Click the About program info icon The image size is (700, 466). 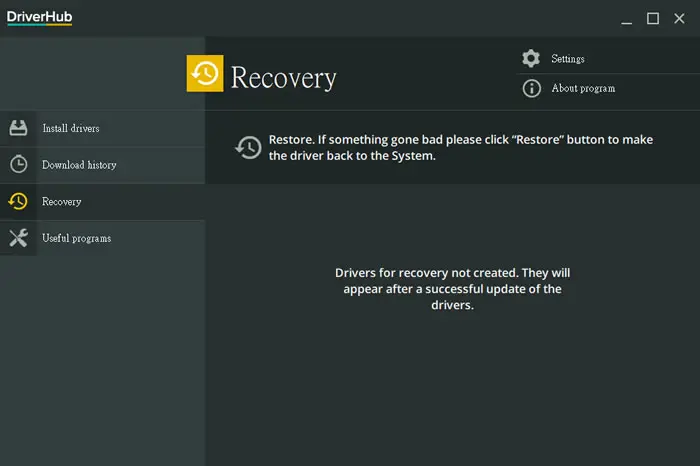click(x=531, y=88)
